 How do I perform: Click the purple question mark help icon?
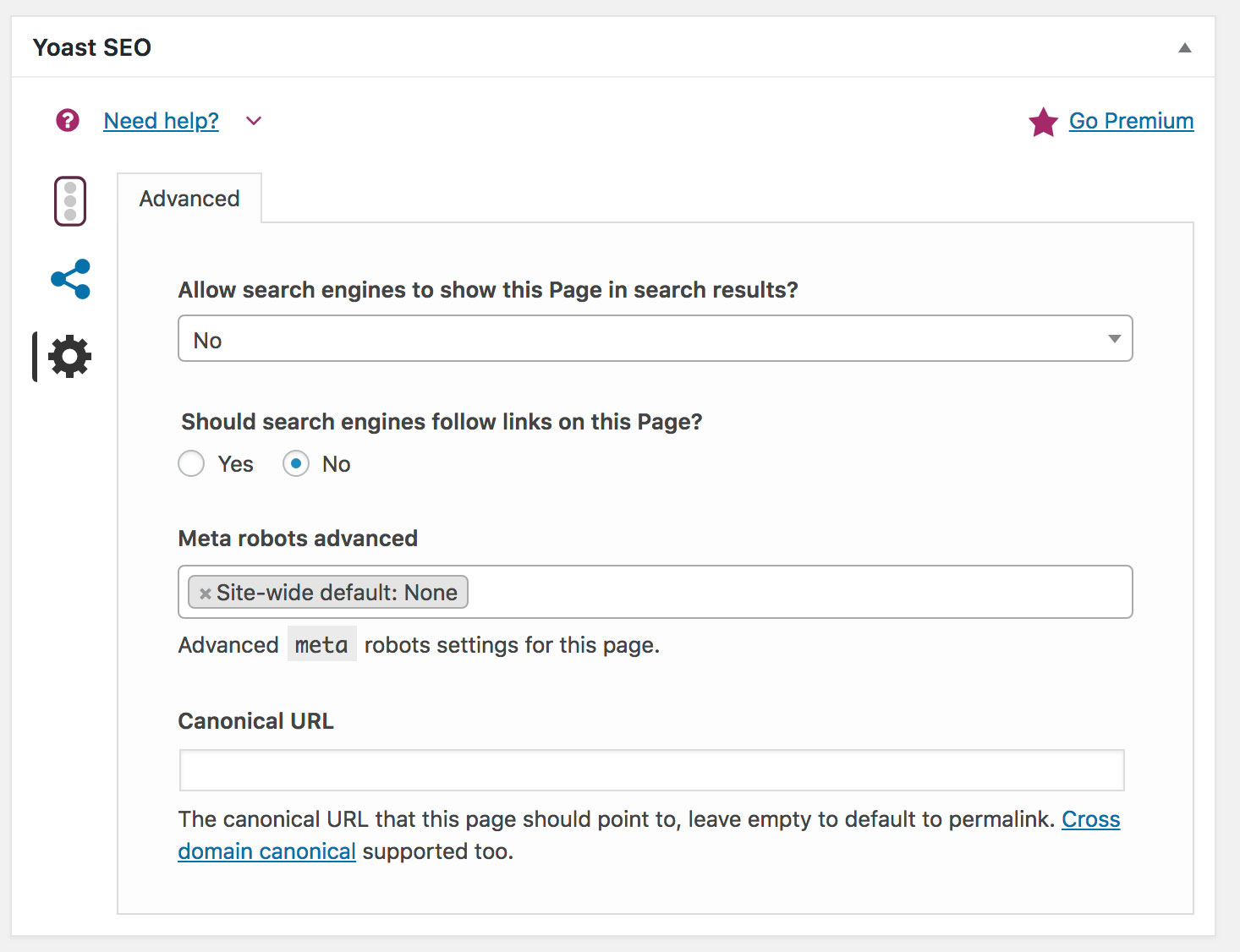pos(68,121)
